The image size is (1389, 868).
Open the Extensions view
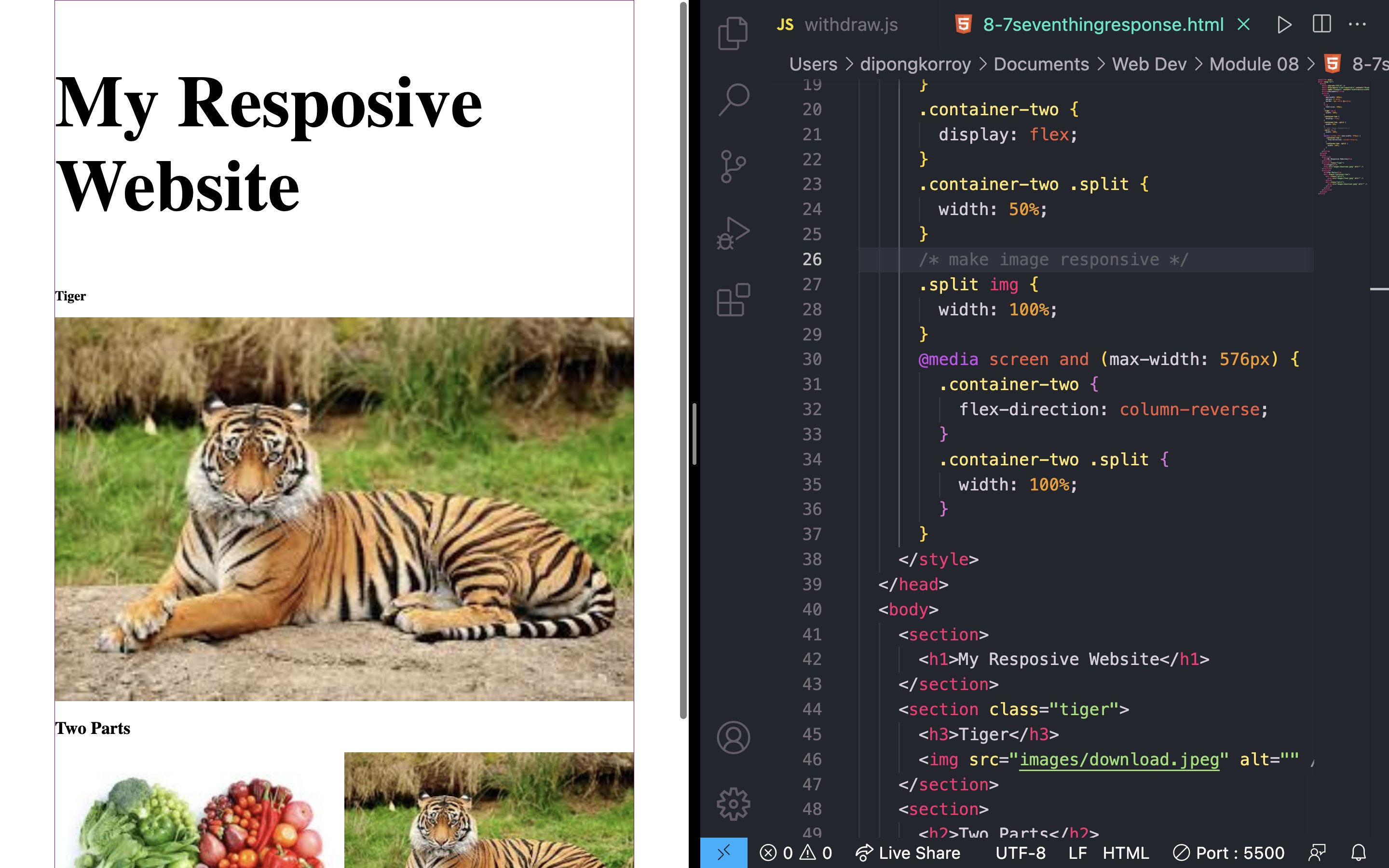[733, 299]
